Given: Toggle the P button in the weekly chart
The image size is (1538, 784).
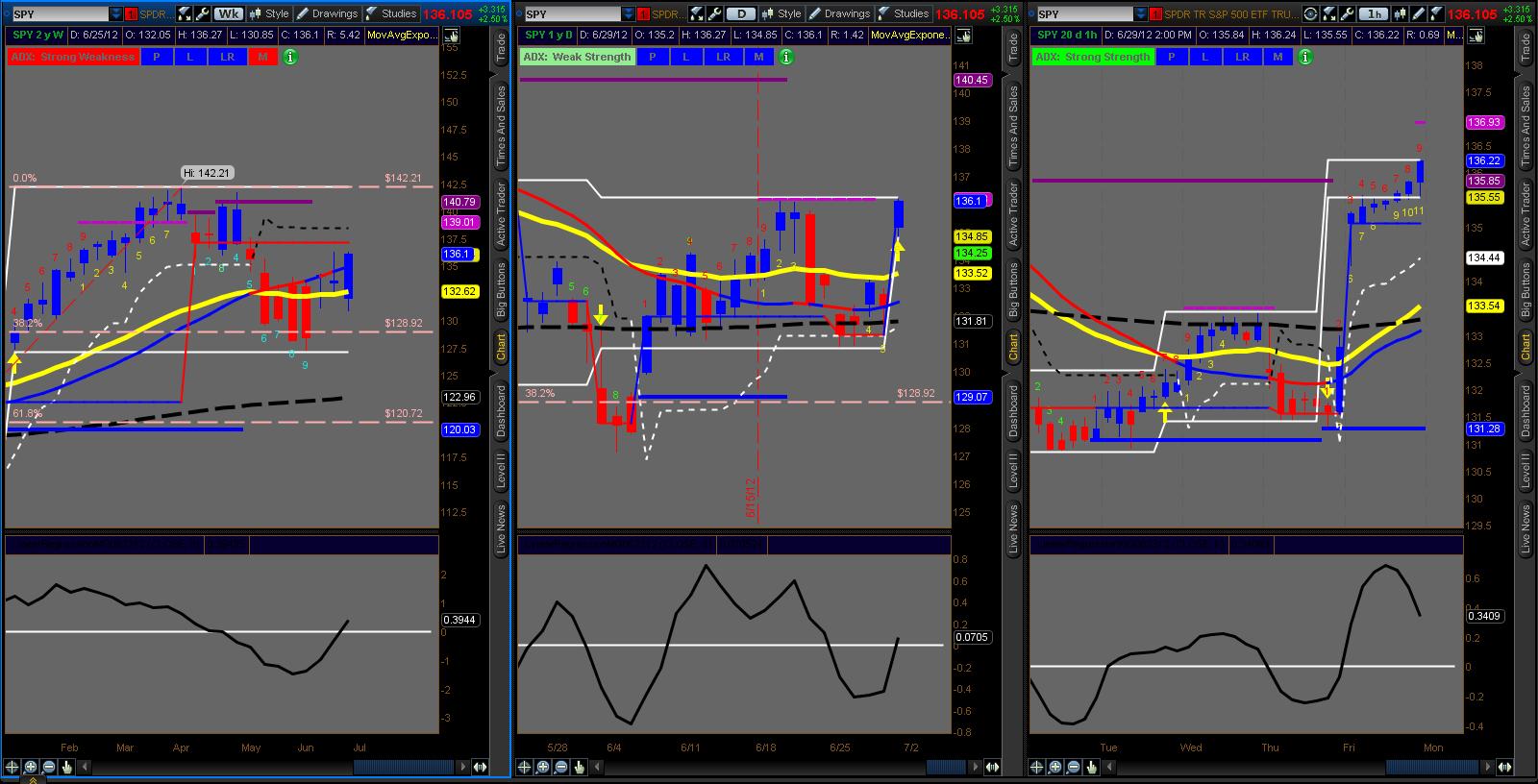Looking at the screenshot, I should 156,57.
